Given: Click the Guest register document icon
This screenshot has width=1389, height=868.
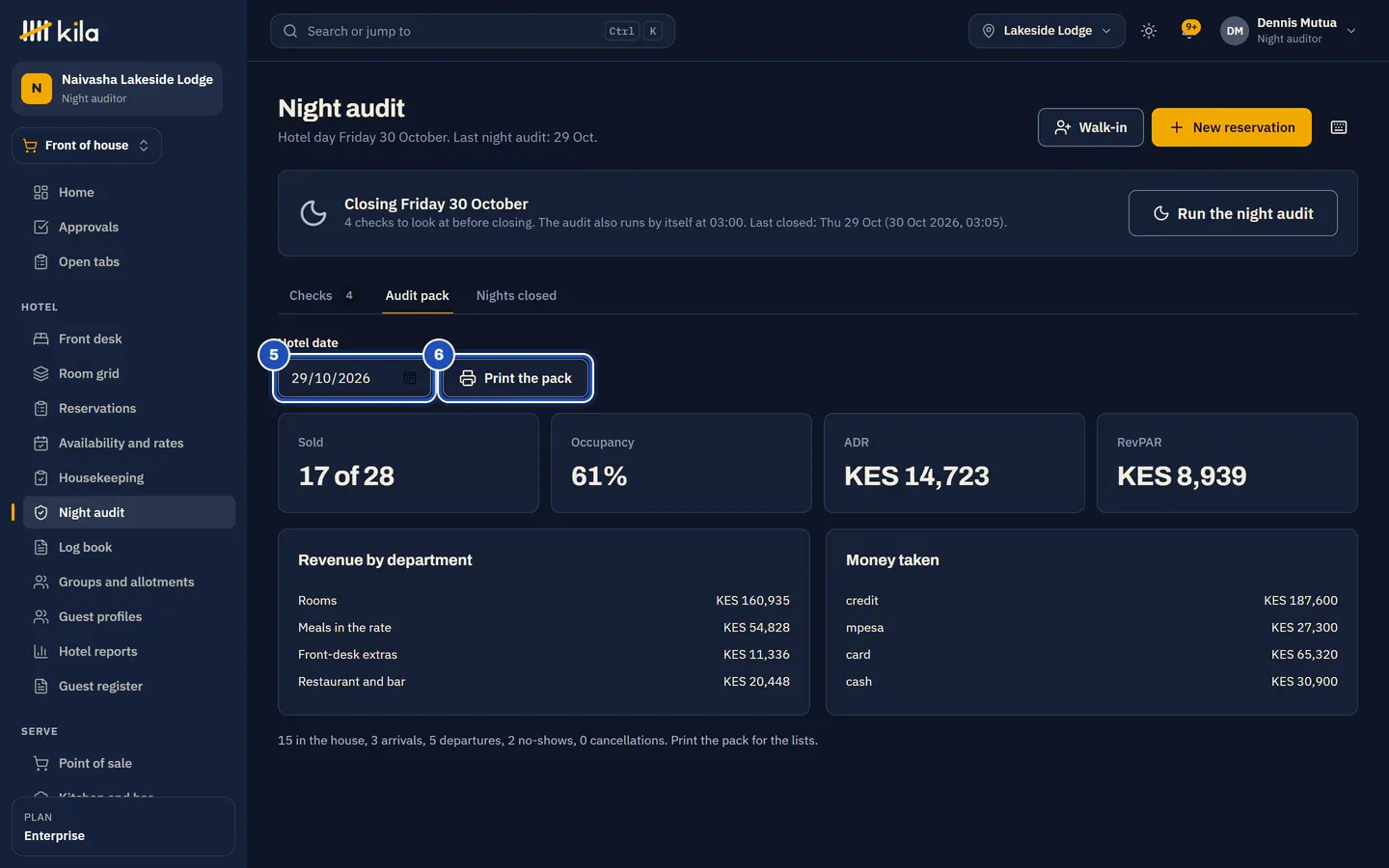Looking at the screenshot, I should tap(41, 687).
